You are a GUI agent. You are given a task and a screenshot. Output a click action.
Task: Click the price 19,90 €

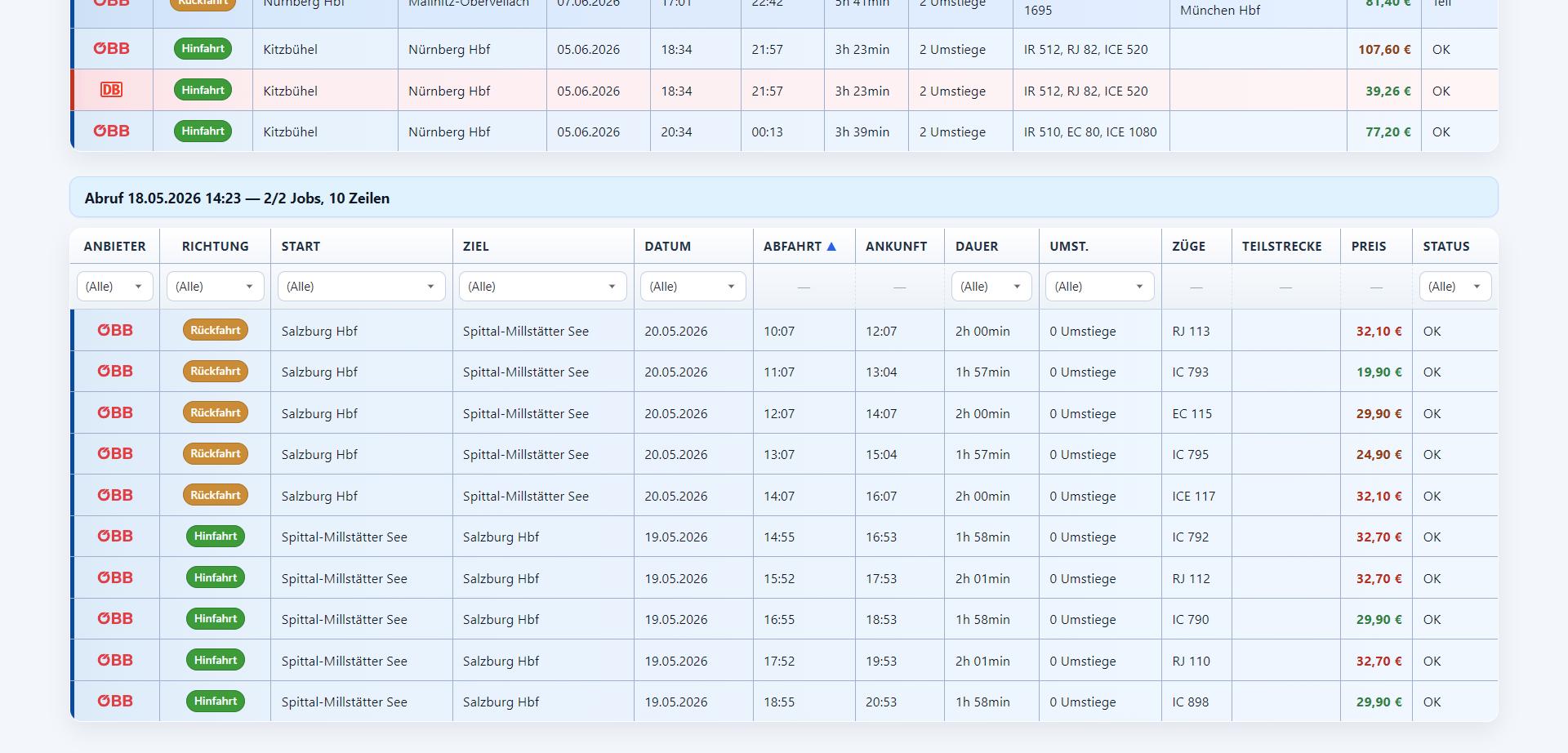pos(1379,372)
